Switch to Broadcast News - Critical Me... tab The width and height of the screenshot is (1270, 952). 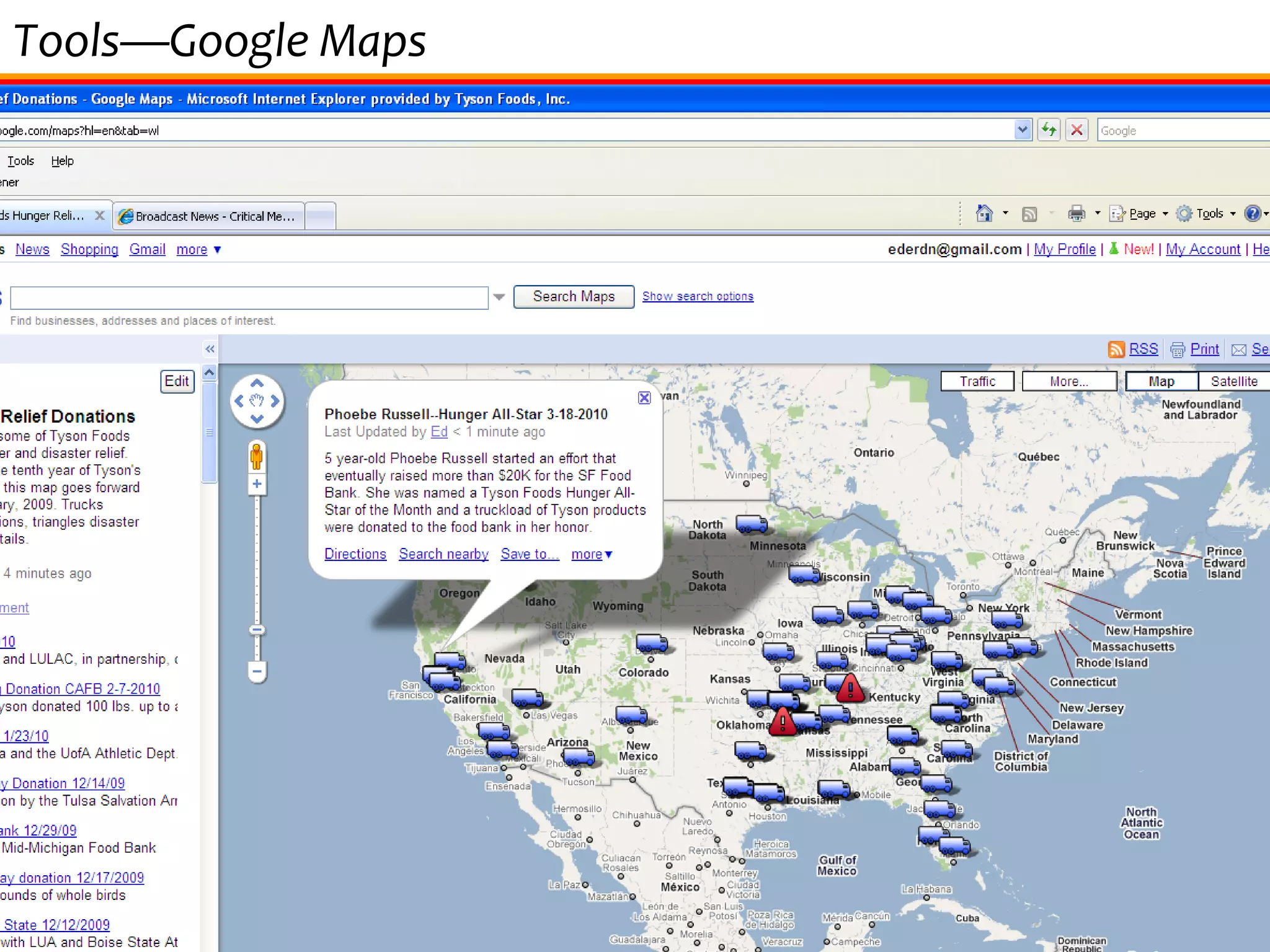209,216
